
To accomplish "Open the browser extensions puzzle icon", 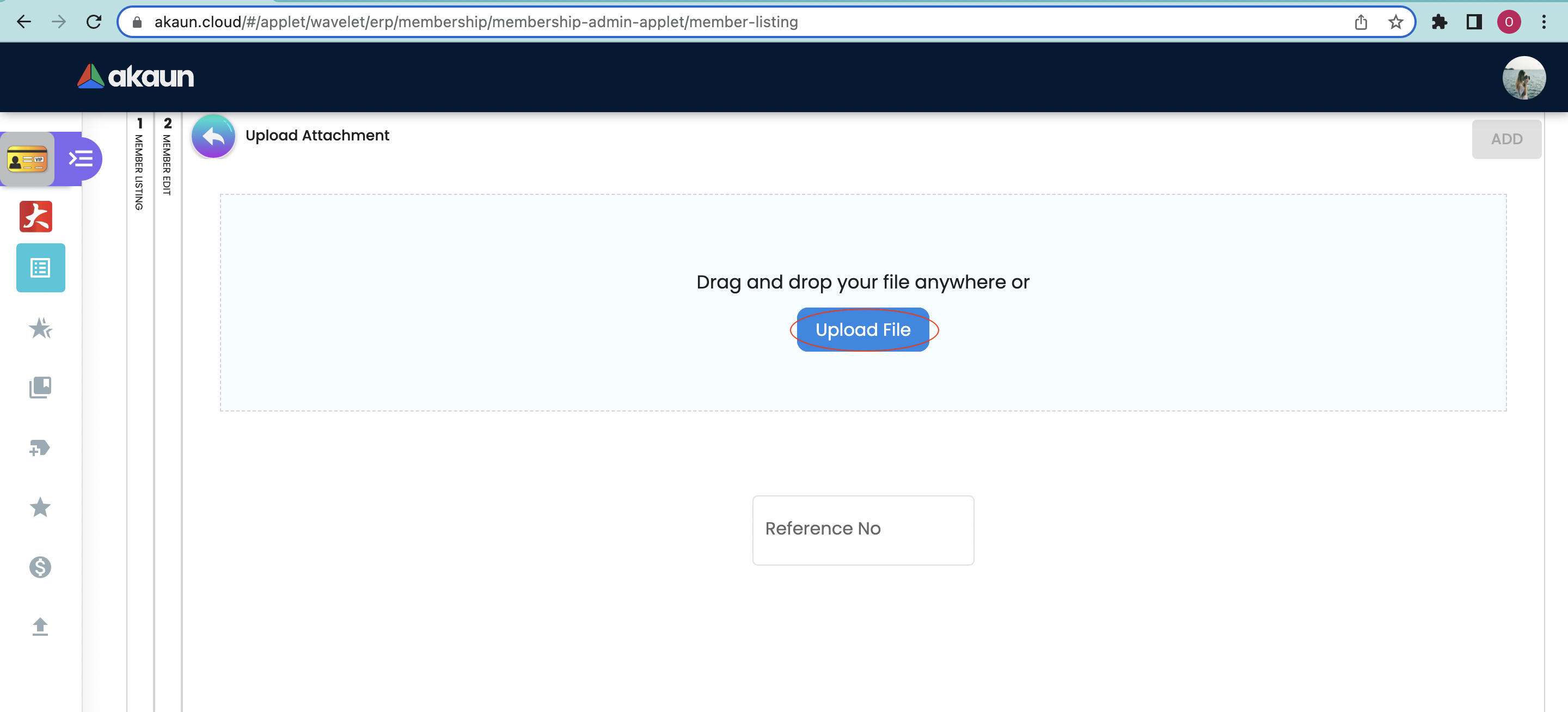I will (x=1439, y=22).
